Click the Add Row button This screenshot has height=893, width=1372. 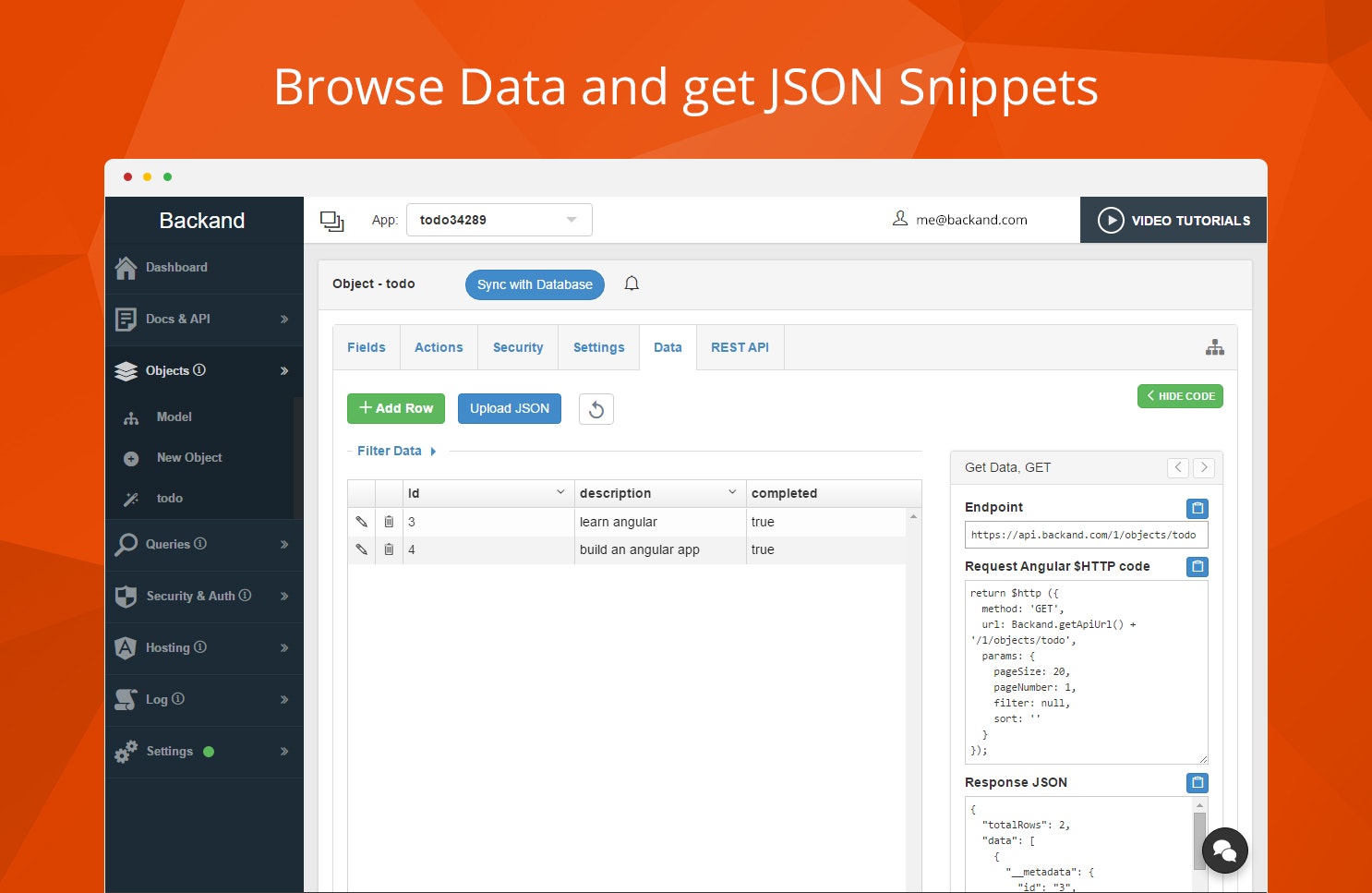pos(396,408)
